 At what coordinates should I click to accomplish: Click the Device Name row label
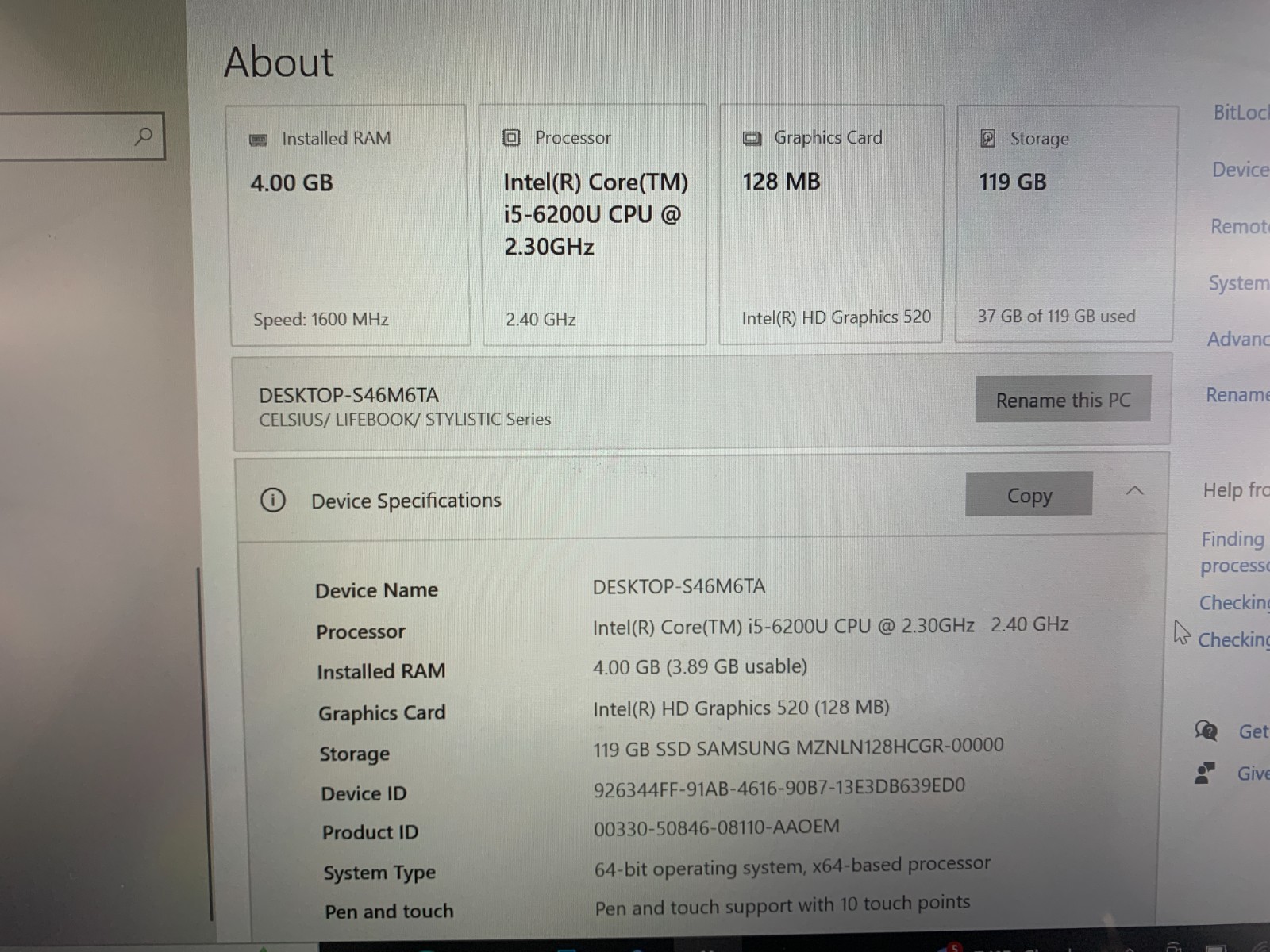[376, 590]
